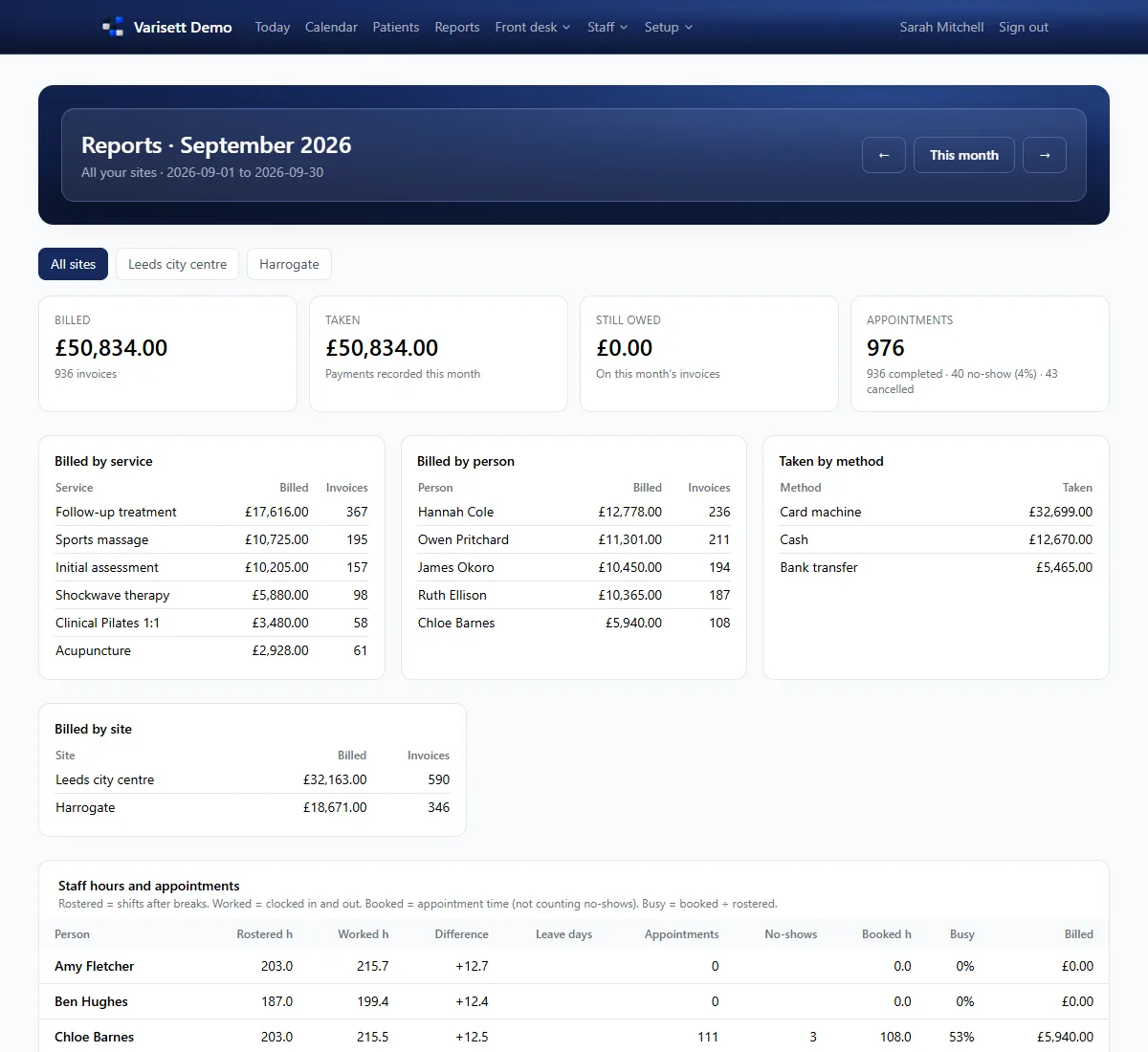Click the Card machine method row
This screenshot has height=1052, width=1148.
936,512
